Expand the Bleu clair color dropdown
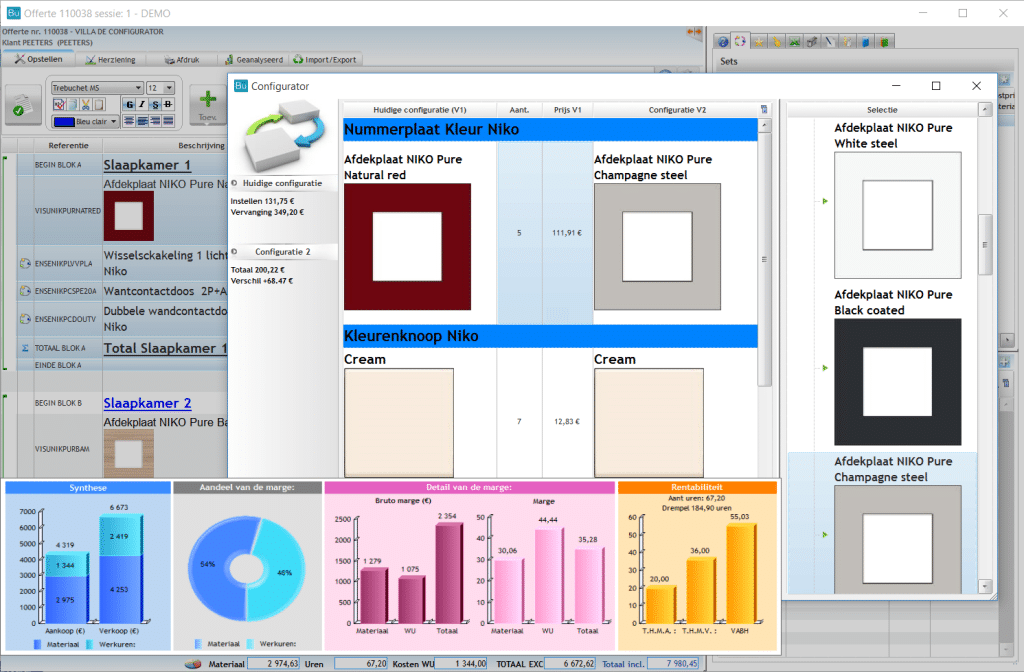 click(x=84, y=121)
